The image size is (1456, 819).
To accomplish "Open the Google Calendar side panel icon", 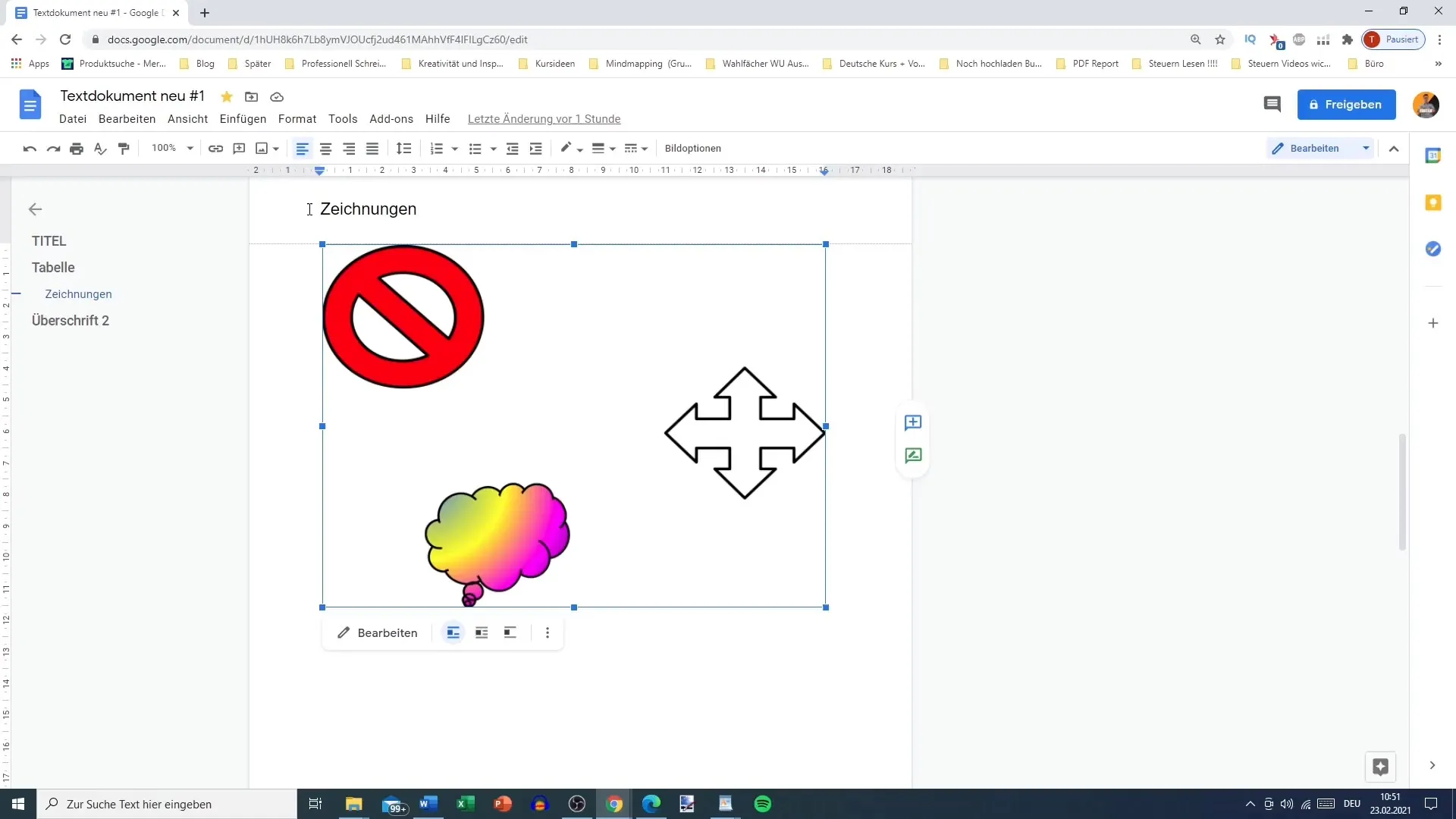I will click(x=1433, y=155).
